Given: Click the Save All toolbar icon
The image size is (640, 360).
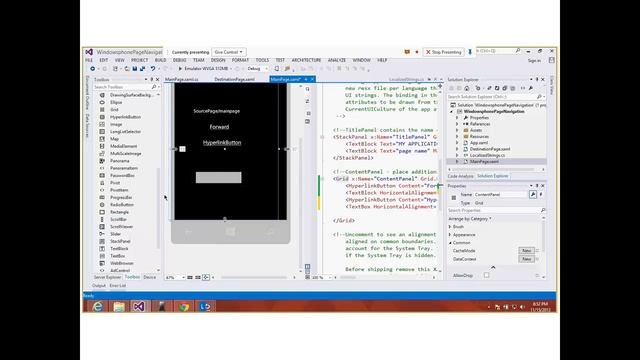Looking at the screenshot, I should click(x=142, y=69).
